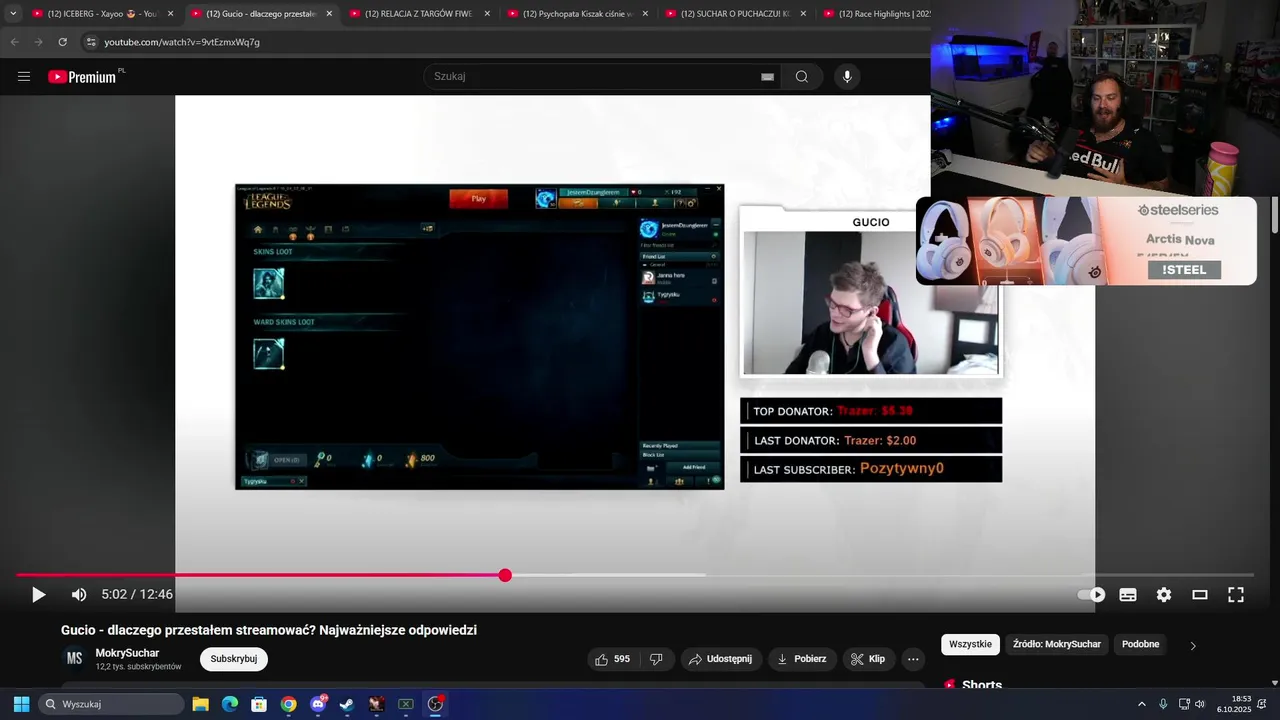Close the ICEBERG - Xayoo tab
The image size is (1280, 720).
pos(171,14)
